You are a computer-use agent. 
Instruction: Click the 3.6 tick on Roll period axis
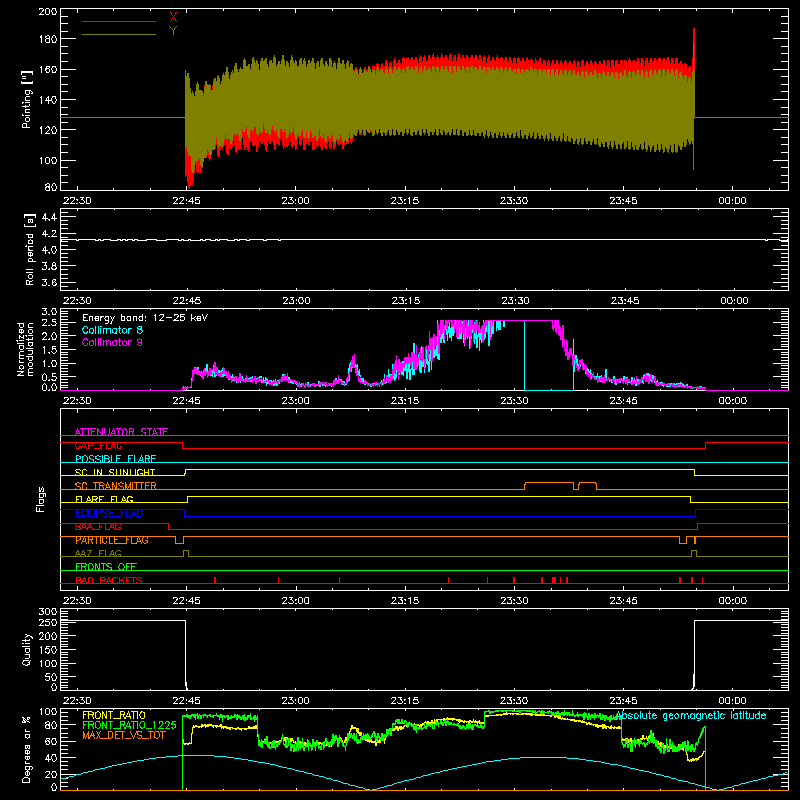(x=49, y=283)
